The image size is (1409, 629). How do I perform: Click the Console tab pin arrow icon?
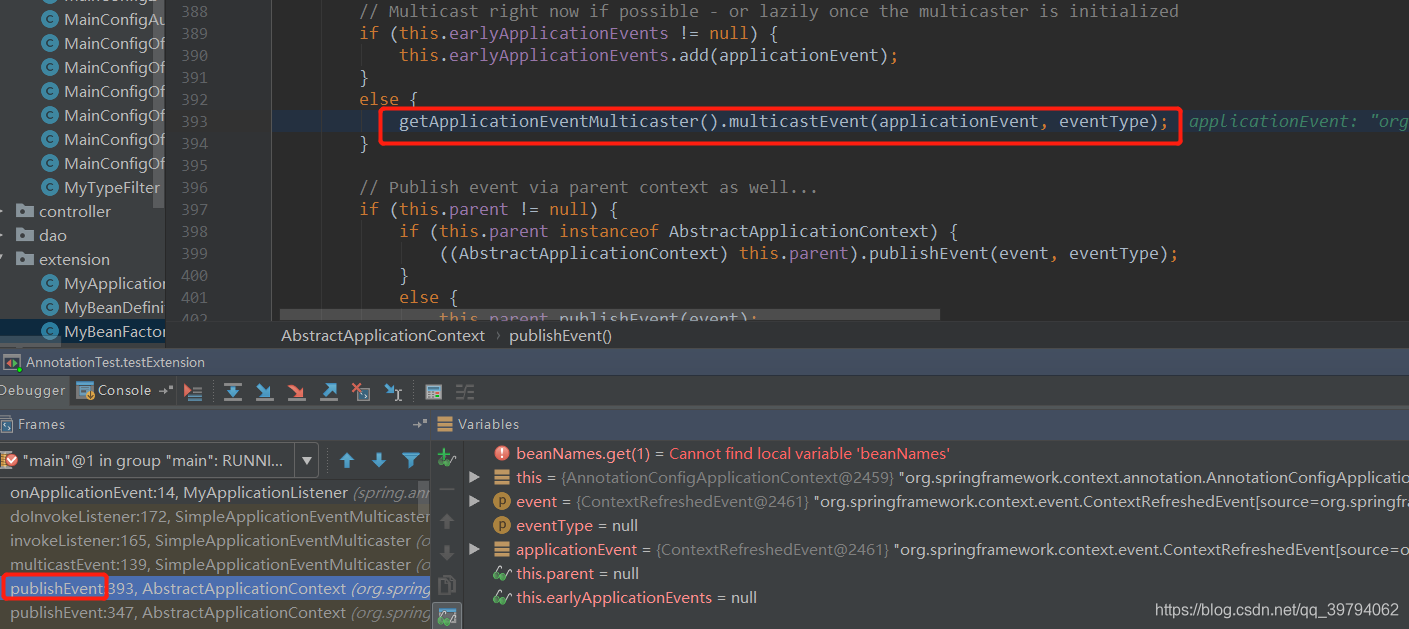(165, 391)
